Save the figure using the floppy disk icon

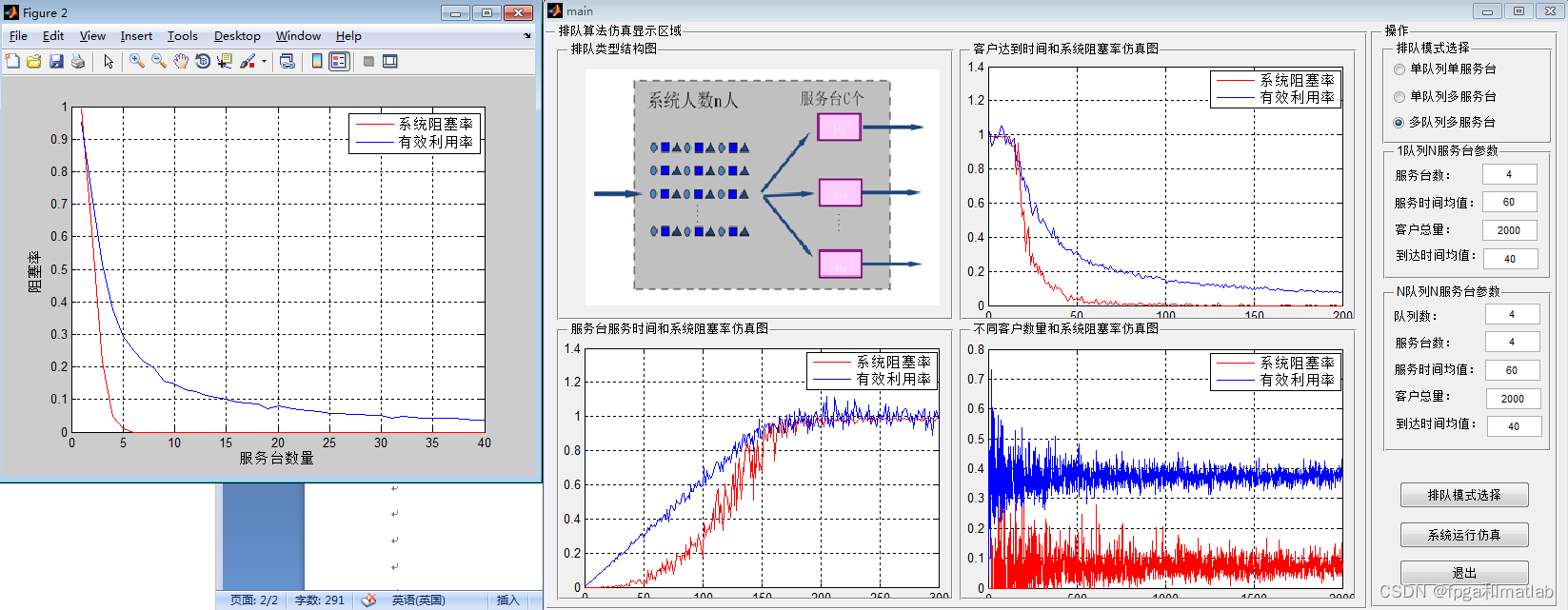coord(56,61)
